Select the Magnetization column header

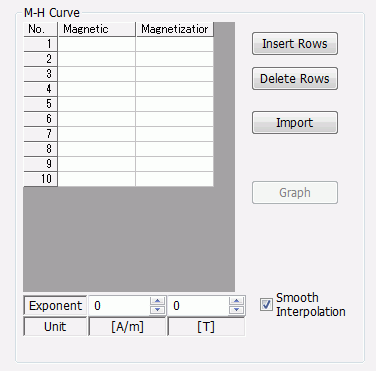(175, 29)
